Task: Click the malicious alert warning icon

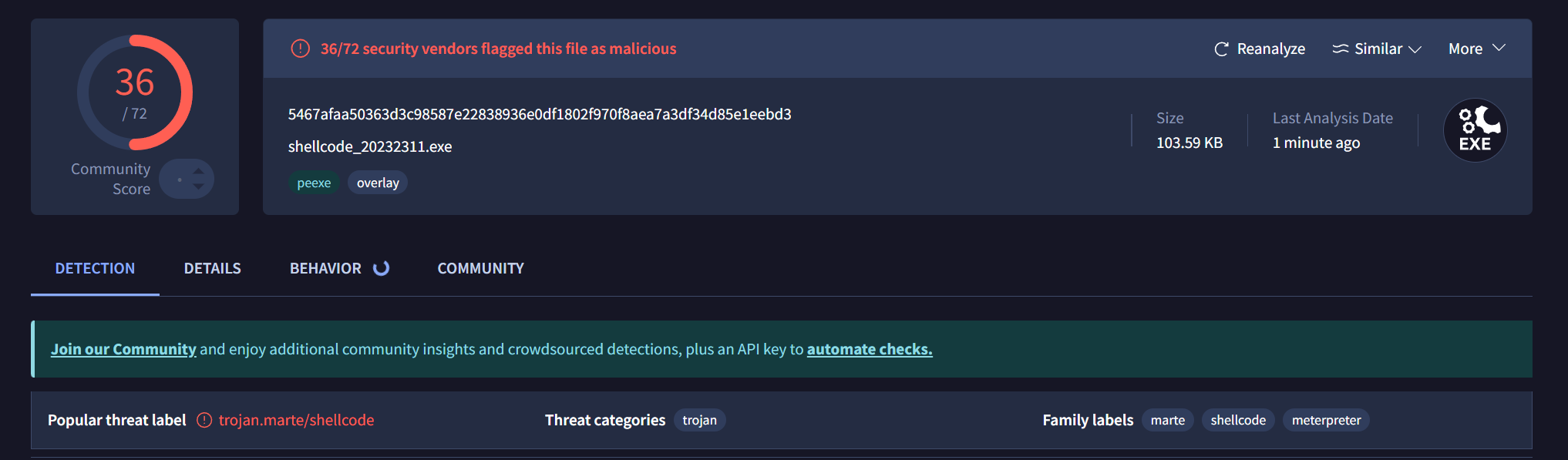Action: click(x=300, y=49)
